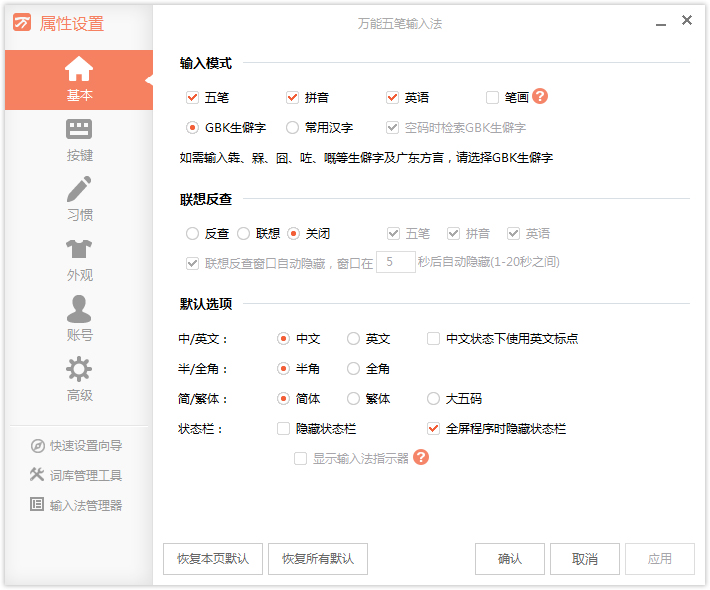Click the 应用 button
Screen dimensions: 710x590
pos(660,559)
